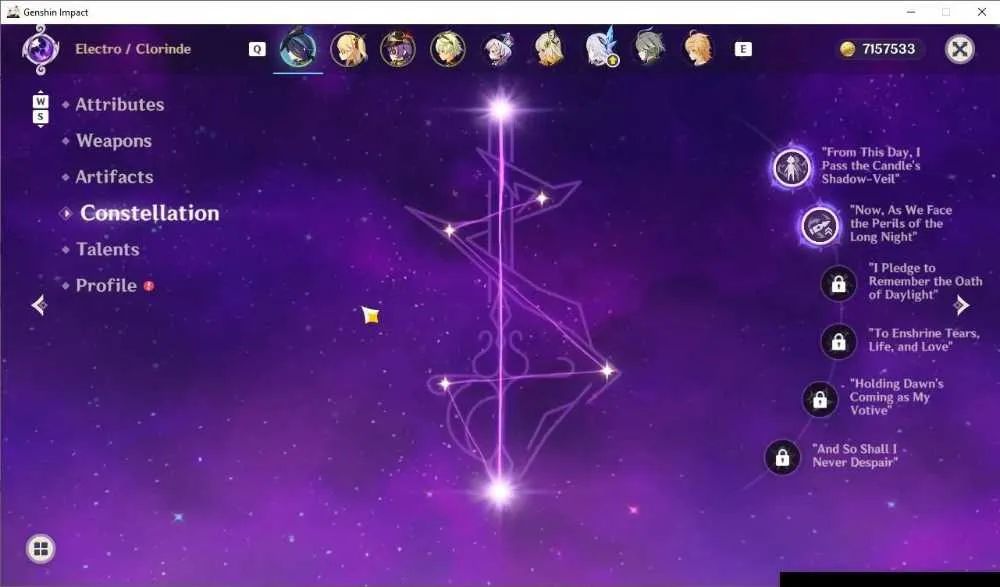
Task: Open the Attributes menu
Action: click(119, 105)
